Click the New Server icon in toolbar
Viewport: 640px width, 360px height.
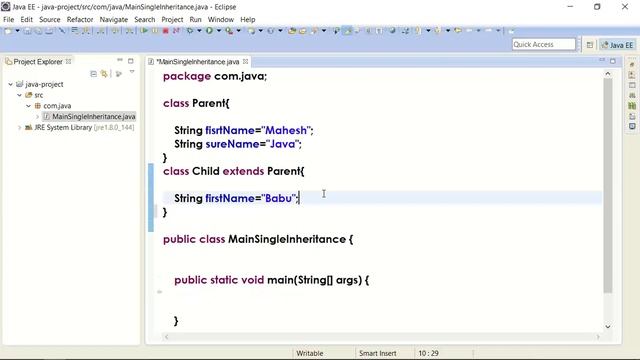(252, 31)
